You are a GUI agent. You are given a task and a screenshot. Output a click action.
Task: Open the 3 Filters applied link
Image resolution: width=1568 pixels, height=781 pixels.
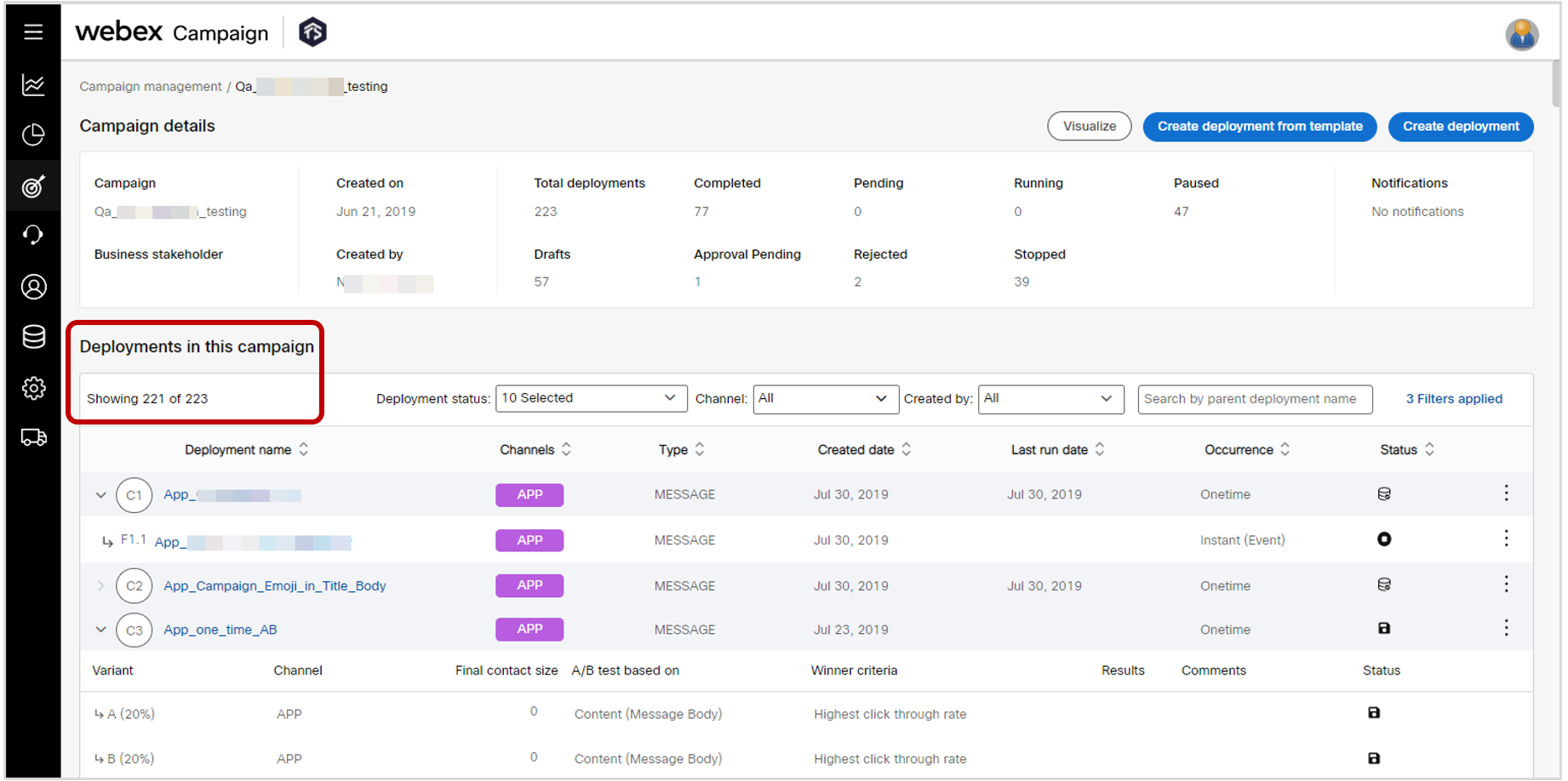click(x=1454, y=399)
